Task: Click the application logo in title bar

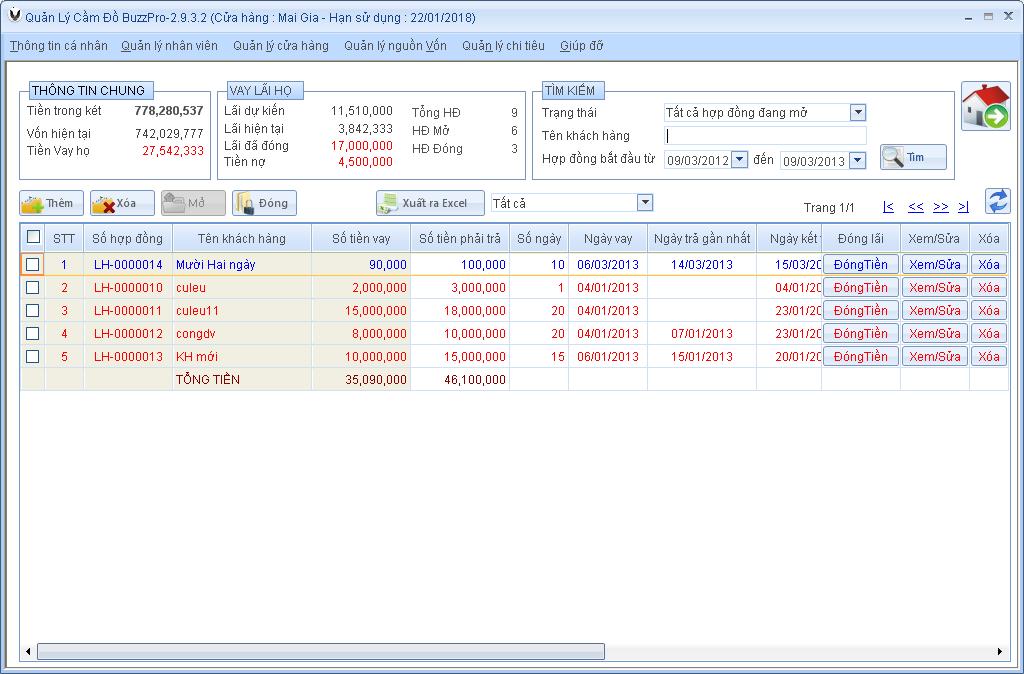Action: coord(14,15)
